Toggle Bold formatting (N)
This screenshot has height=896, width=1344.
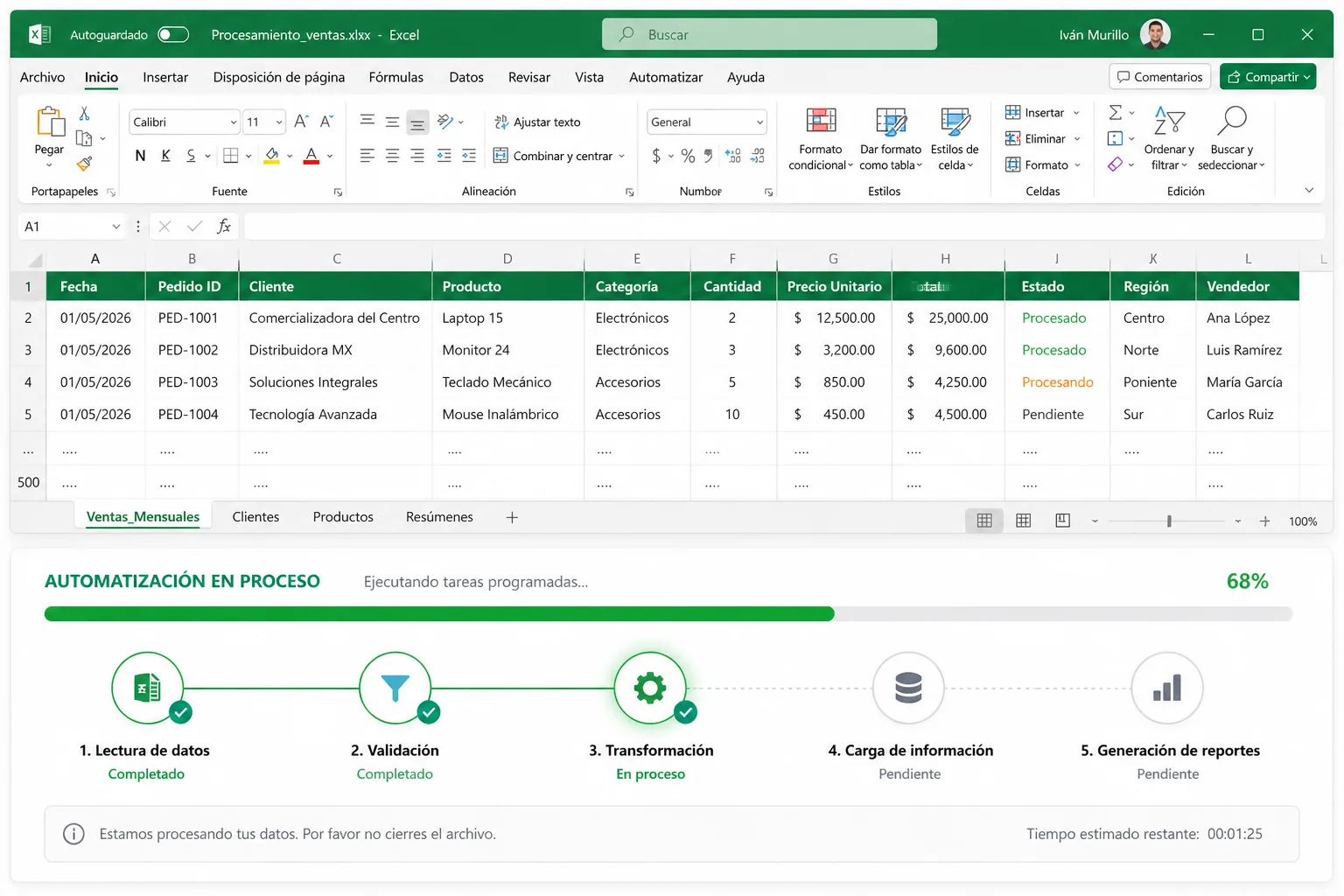[140, 156]
